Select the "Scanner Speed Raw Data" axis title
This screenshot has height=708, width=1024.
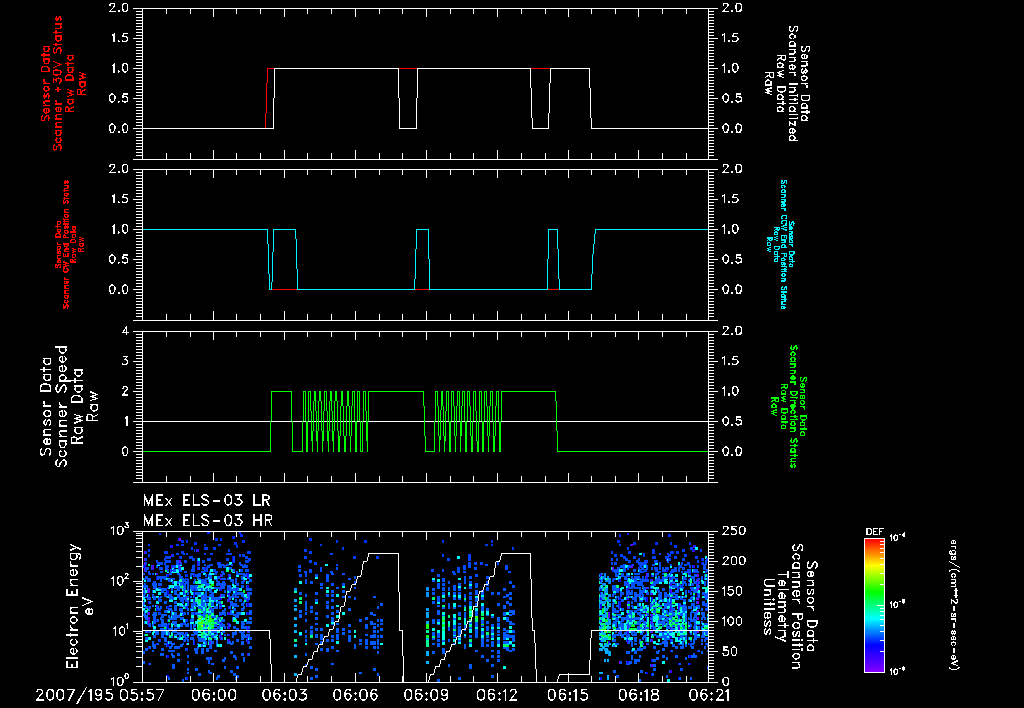69,406
